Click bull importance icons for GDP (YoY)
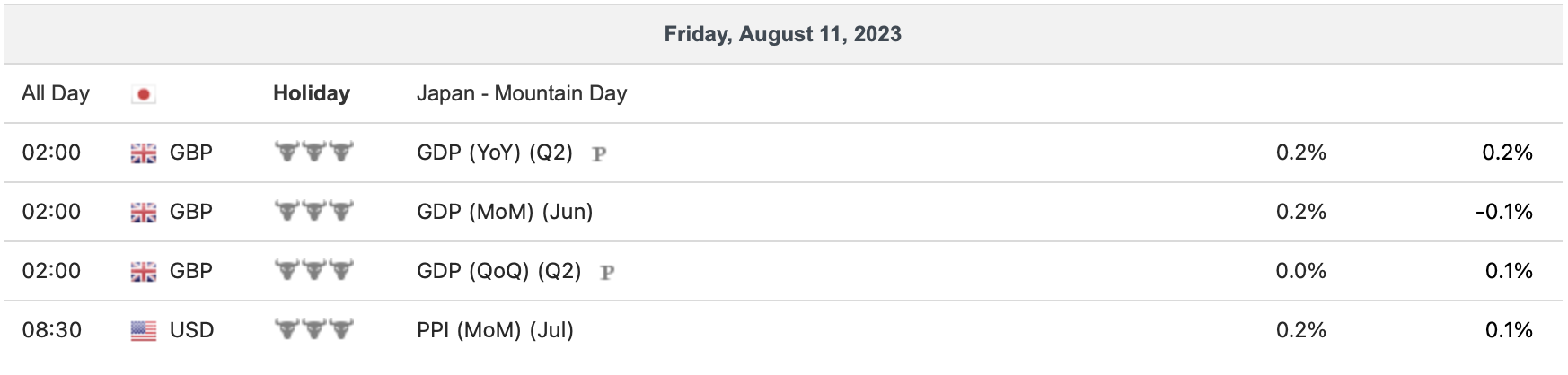 point(313,152)
